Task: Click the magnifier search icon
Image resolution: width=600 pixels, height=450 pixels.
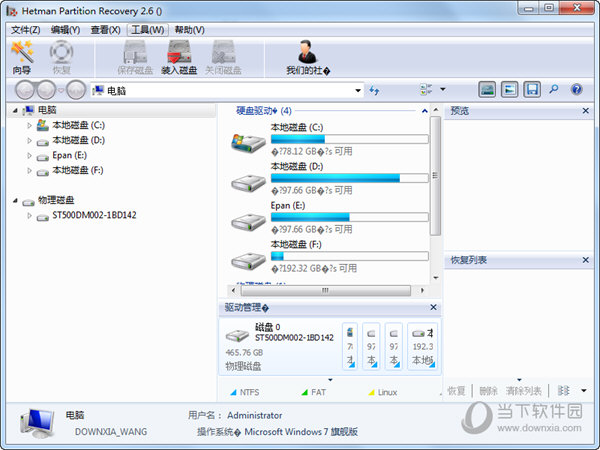Action: 554,90
